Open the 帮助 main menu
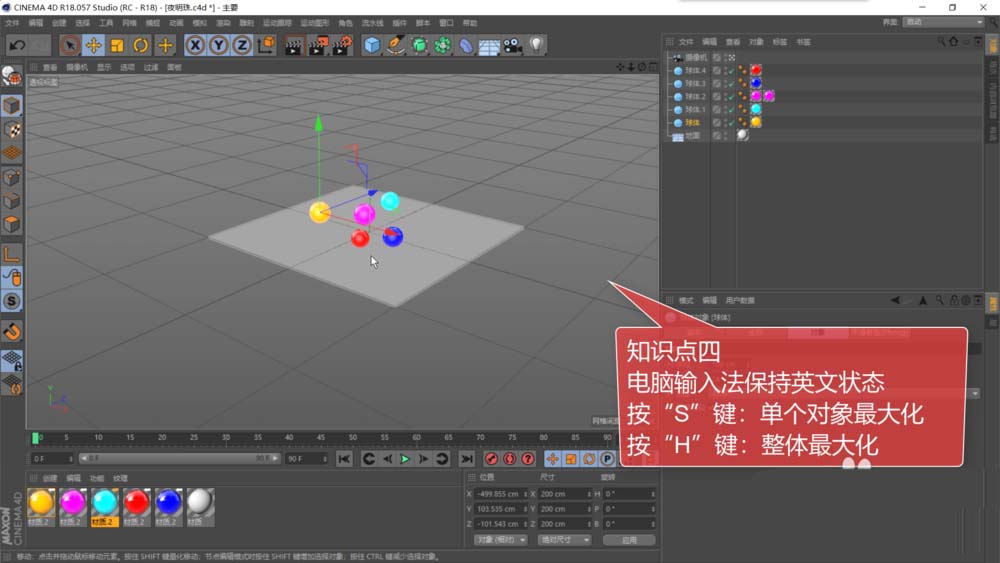Viewport: 1000px width, 563px height. click(x=470, y=23)
